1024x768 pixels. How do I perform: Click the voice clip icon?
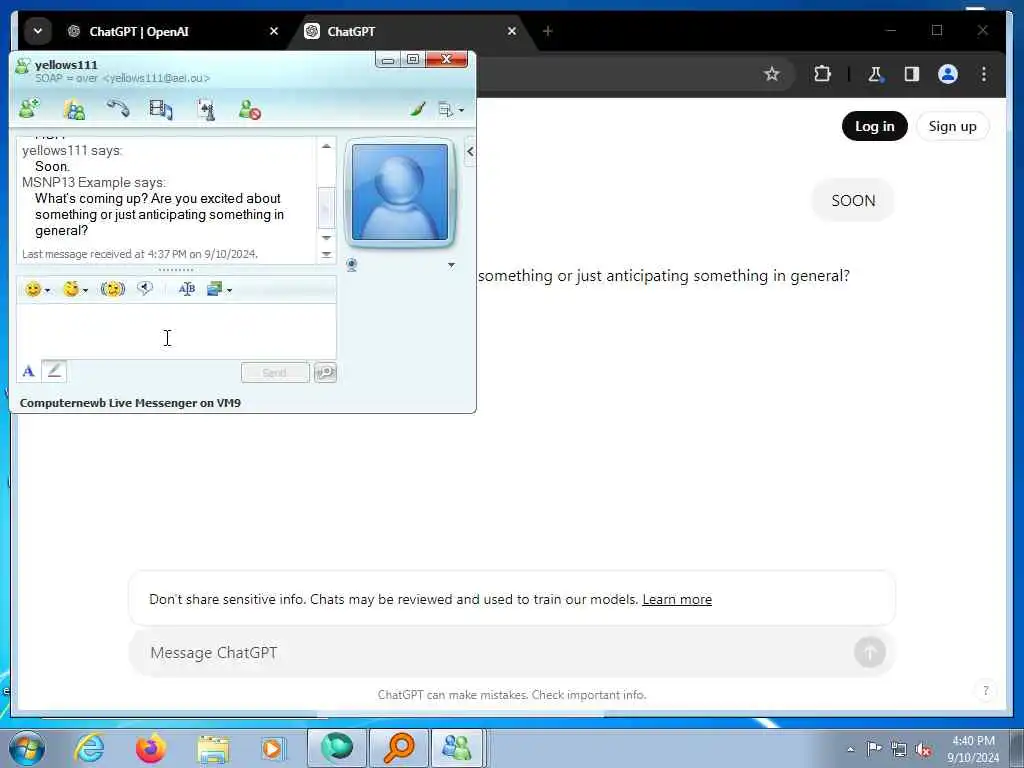point(145,288)
